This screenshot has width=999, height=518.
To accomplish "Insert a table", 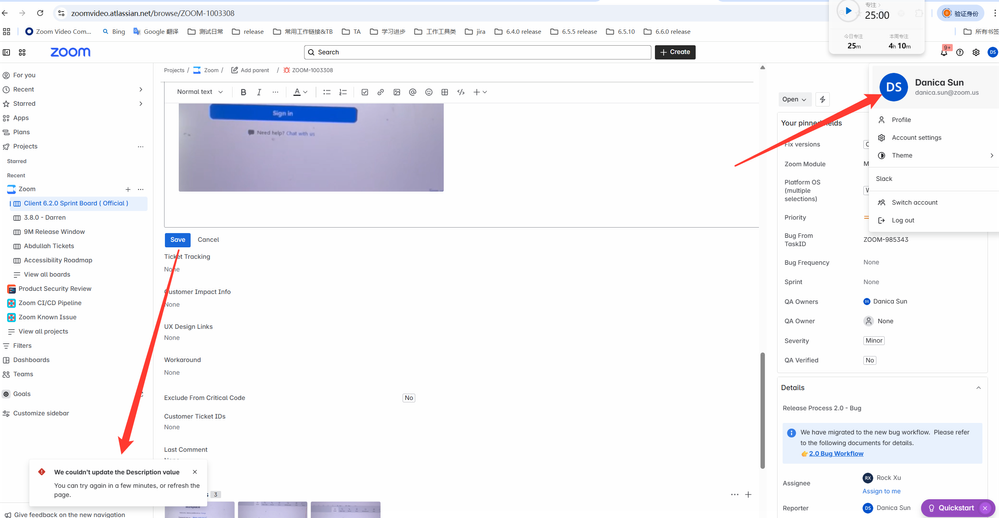I will click(445, 92).
